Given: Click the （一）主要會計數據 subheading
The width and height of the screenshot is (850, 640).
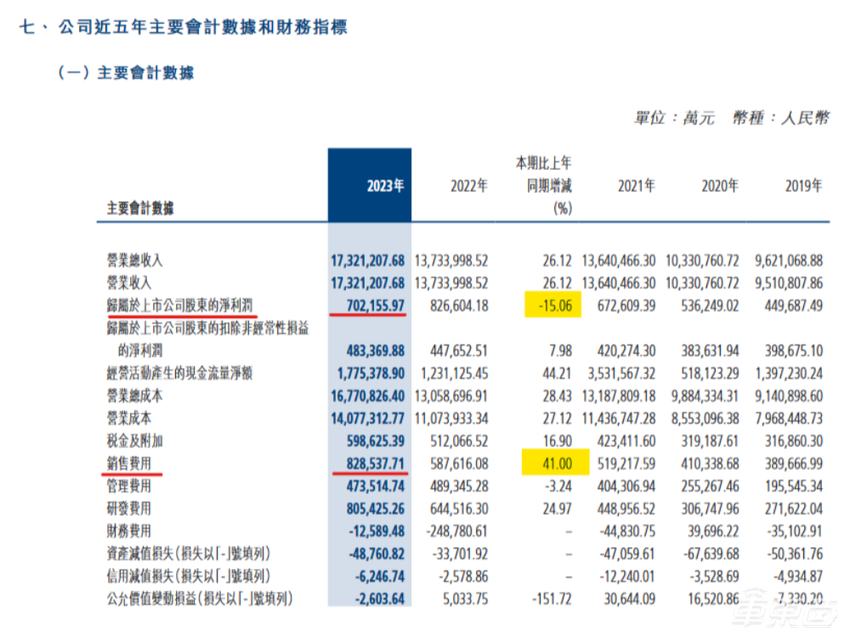Looking at the screenshot, I should coord(128,72).
